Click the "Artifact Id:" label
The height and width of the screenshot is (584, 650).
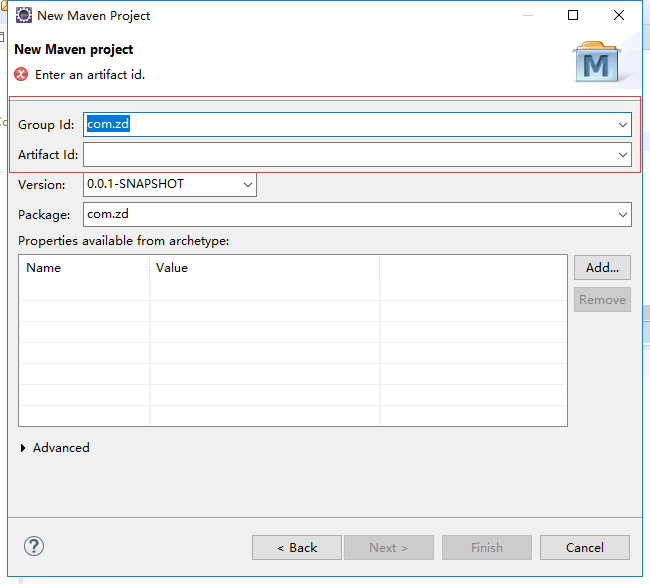[48, 155]
